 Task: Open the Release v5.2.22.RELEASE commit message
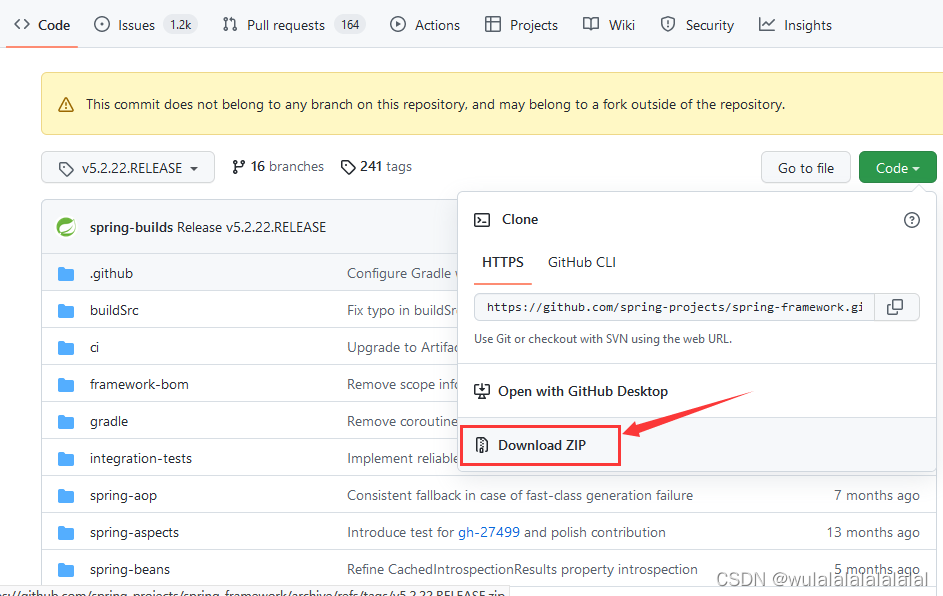251,227
